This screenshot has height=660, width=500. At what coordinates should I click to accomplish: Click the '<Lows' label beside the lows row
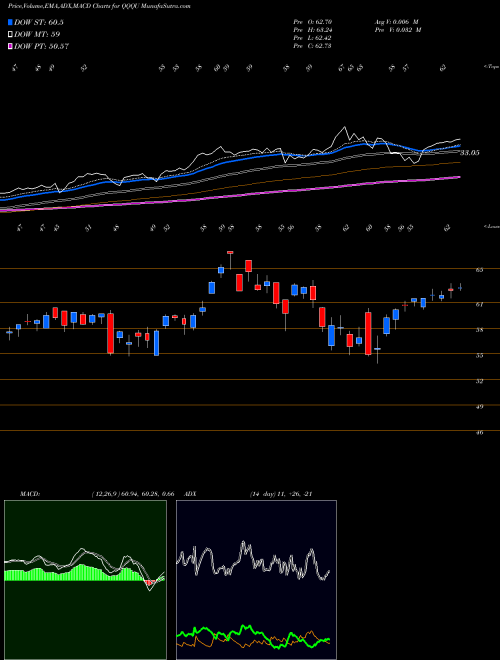click(491, 226)
